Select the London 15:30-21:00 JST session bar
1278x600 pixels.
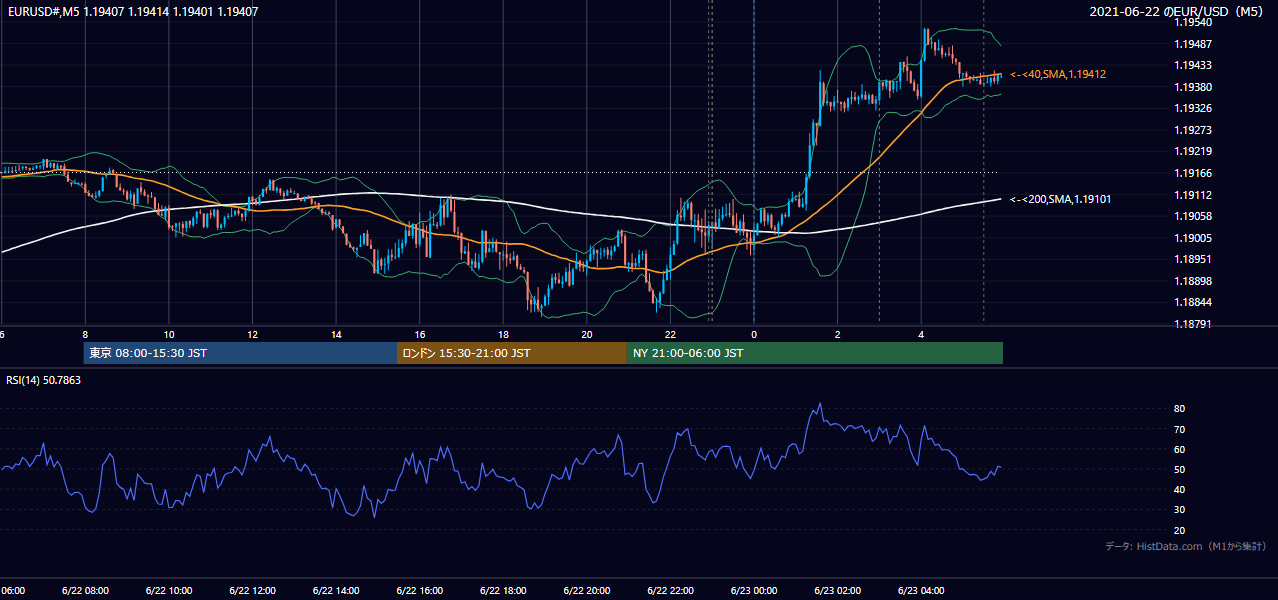point(512,353)
